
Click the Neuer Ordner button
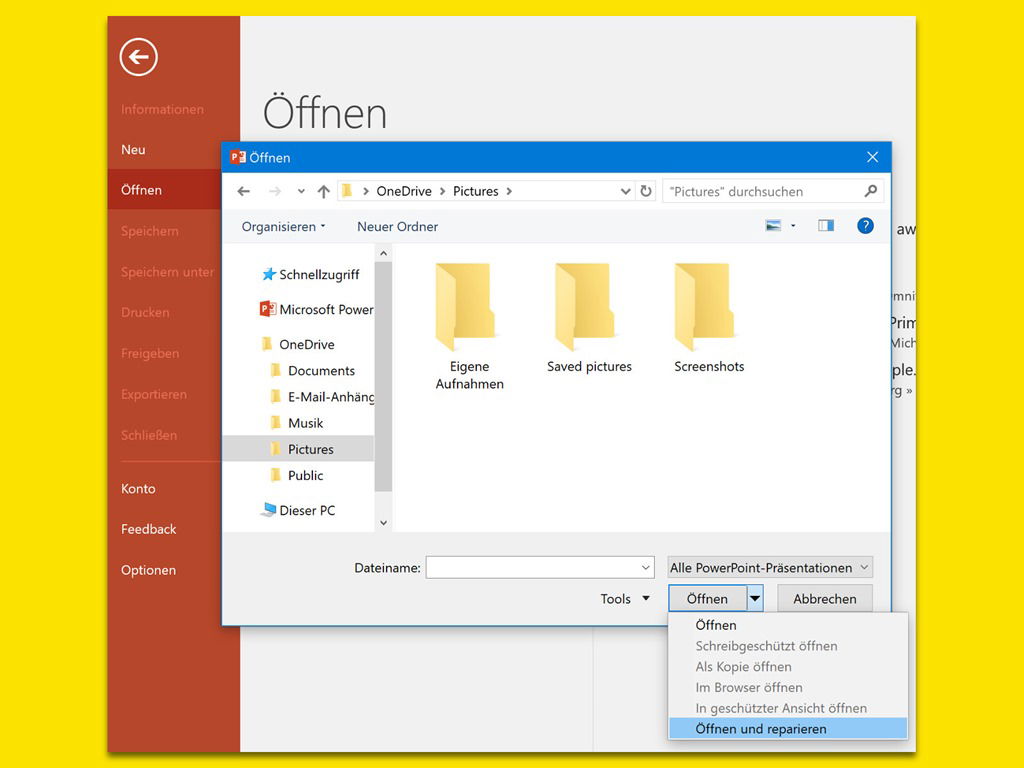[397, 227]
